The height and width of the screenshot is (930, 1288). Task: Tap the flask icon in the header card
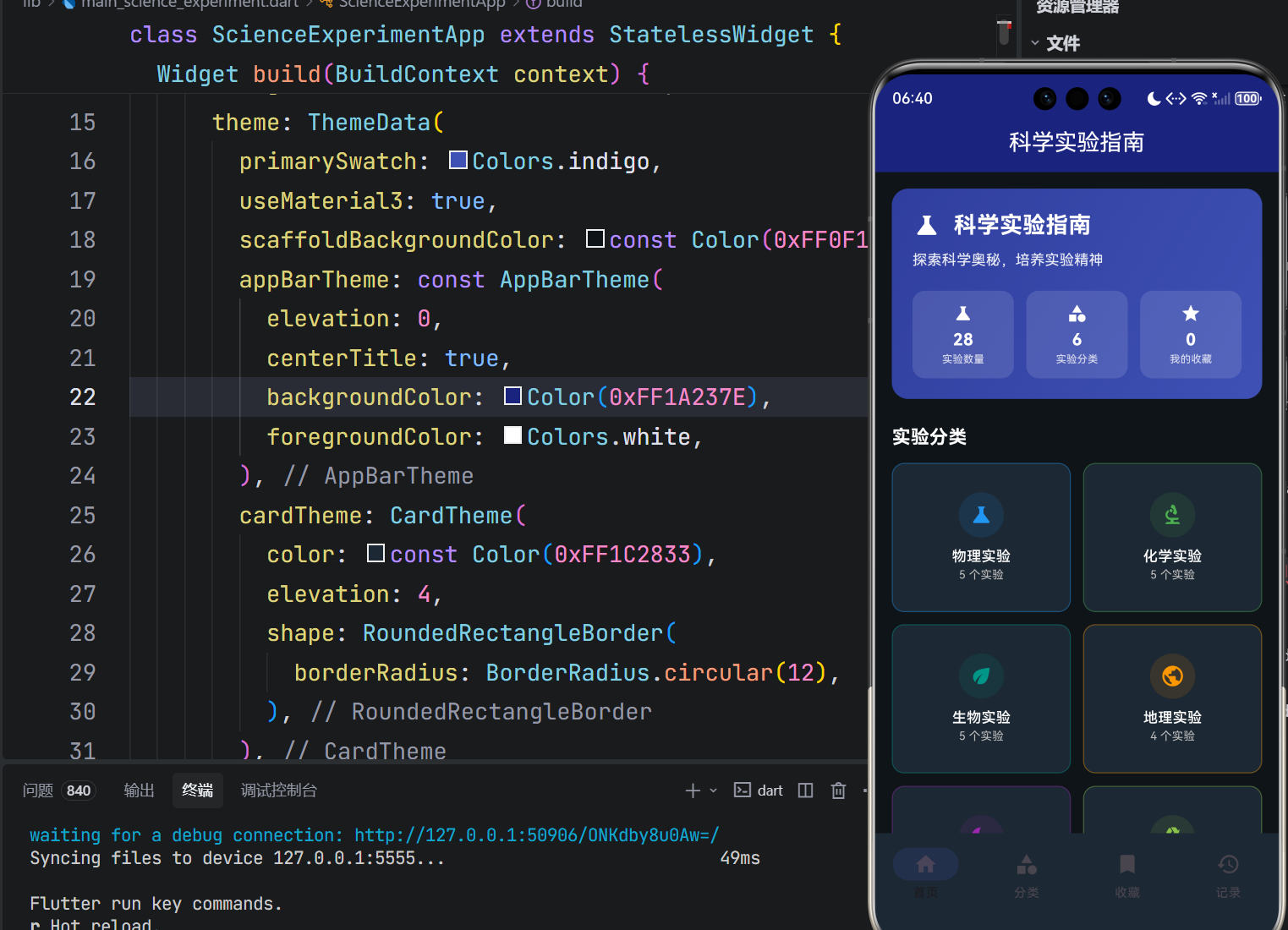927,225
